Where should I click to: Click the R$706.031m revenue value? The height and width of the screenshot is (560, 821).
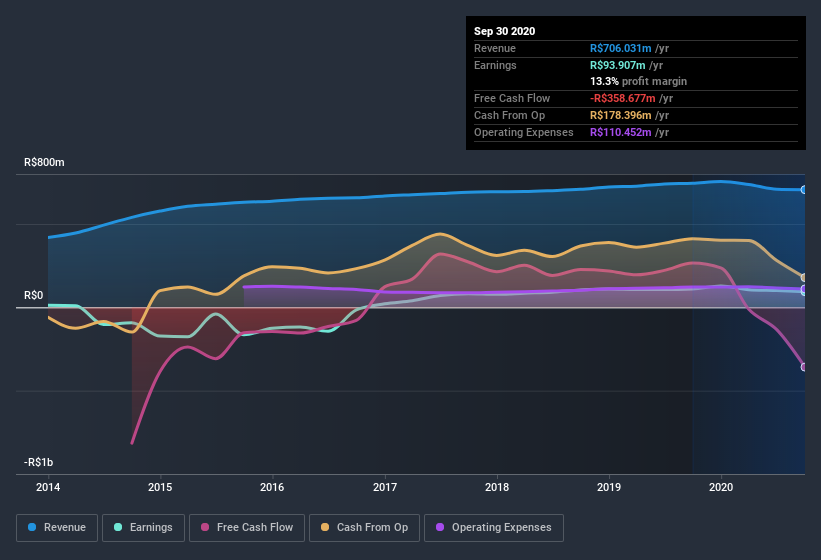coord(620,49)
